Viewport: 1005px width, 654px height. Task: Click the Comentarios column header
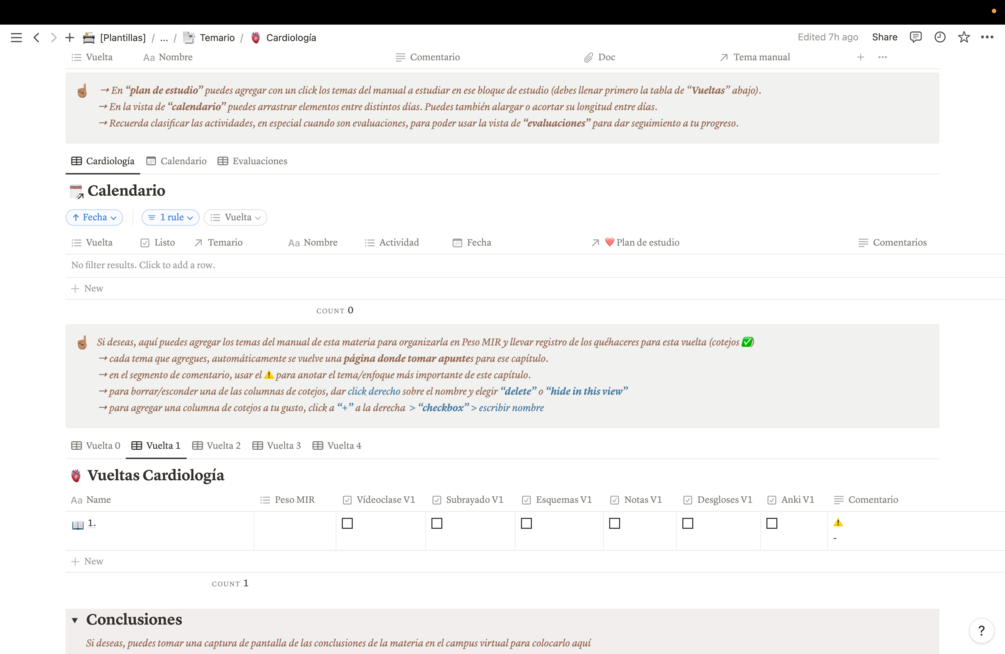(892, 242)
